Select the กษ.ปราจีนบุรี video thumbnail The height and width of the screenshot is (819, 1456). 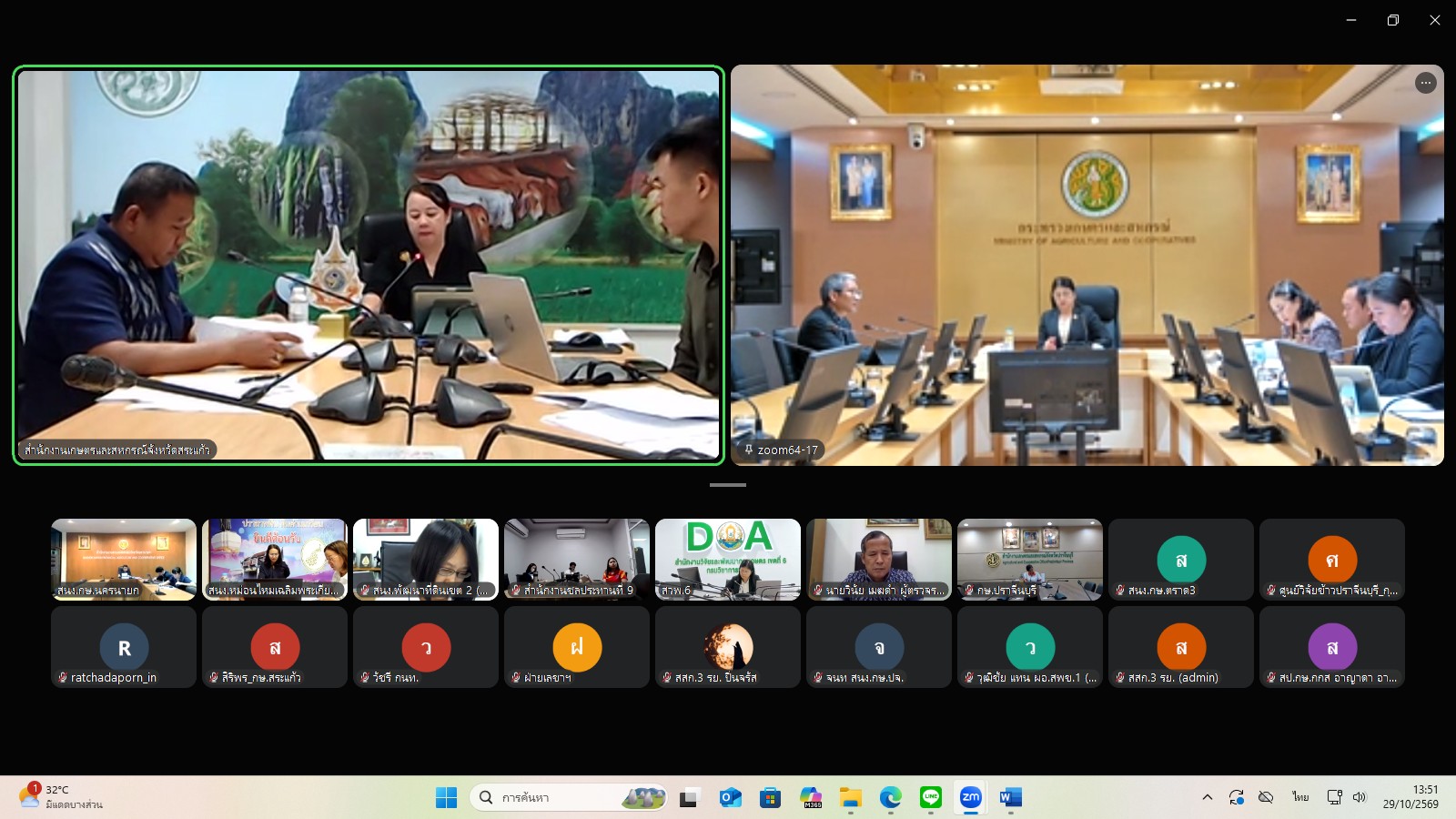click(1030, 560)
